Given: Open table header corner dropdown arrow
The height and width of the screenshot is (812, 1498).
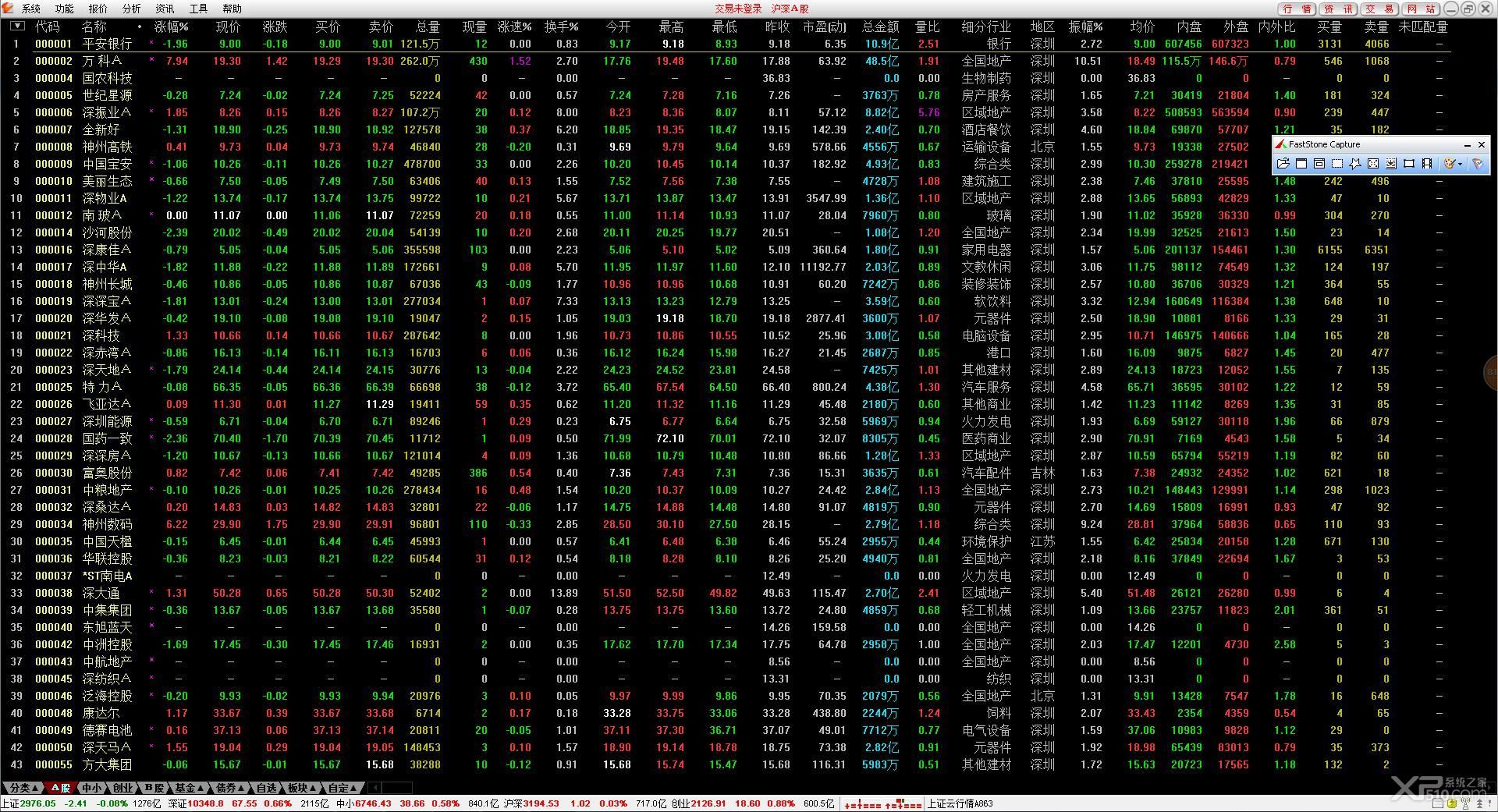Looking at the screenshot, I should point(16,26).
